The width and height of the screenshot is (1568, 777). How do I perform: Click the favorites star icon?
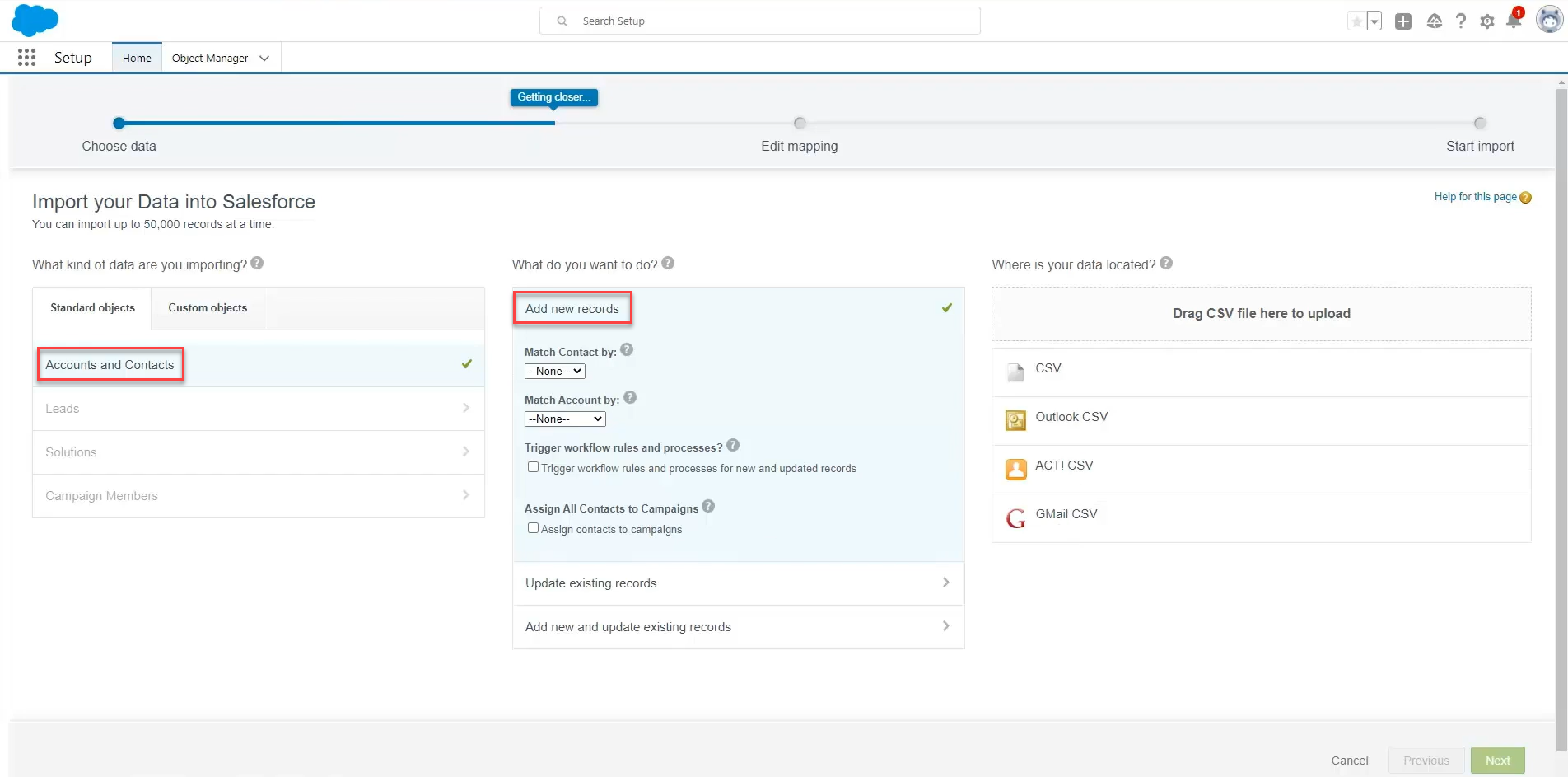pyautogui.click(x=1356, y=21)
